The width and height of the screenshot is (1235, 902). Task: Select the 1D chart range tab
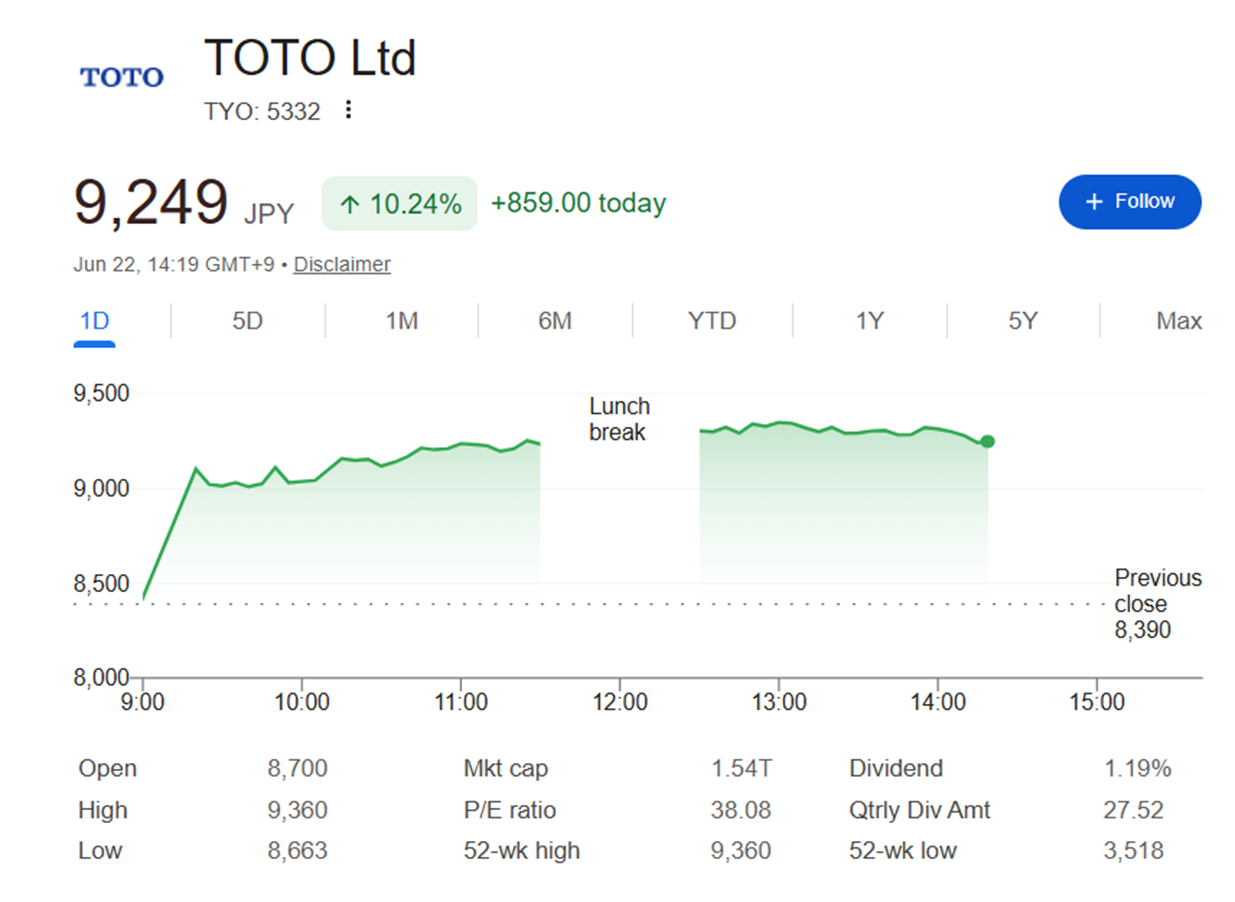(94, 321)
